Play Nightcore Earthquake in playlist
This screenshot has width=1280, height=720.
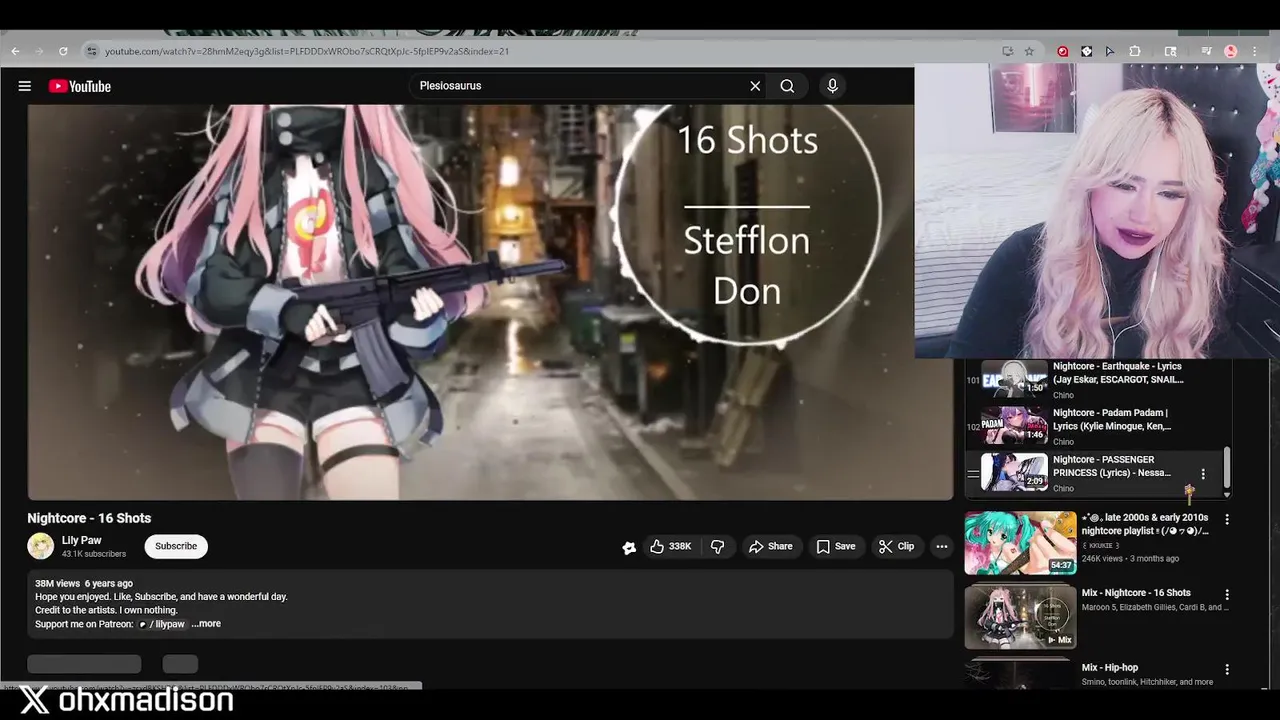(1117, 373)
